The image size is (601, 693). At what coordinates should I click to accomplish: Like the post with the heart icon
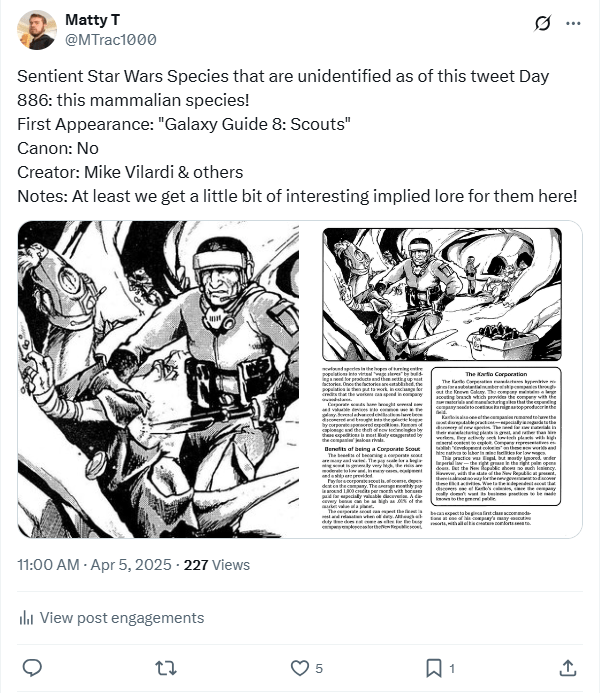pos(300,668)
